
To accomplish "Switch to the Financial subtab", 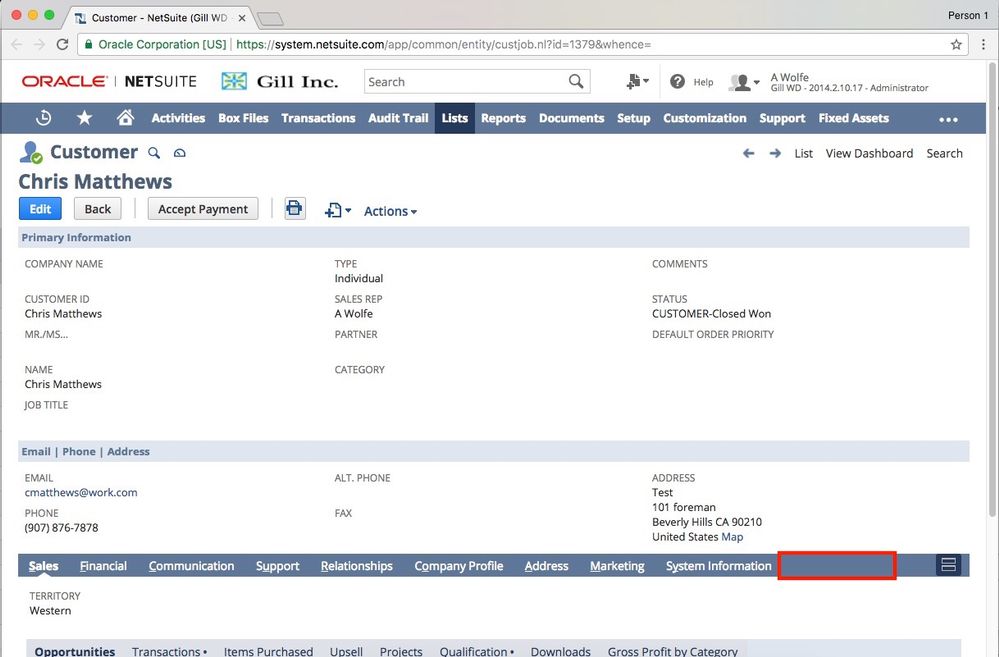I will pos(103,566).
